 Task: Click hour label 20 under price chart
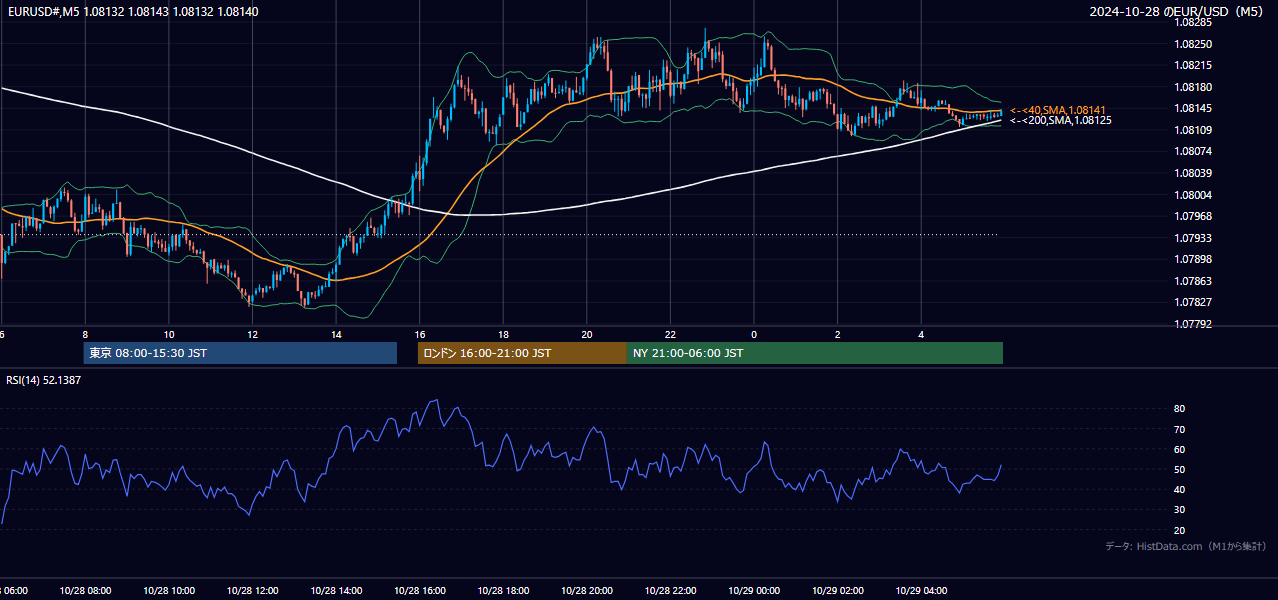tap(587, 334)
